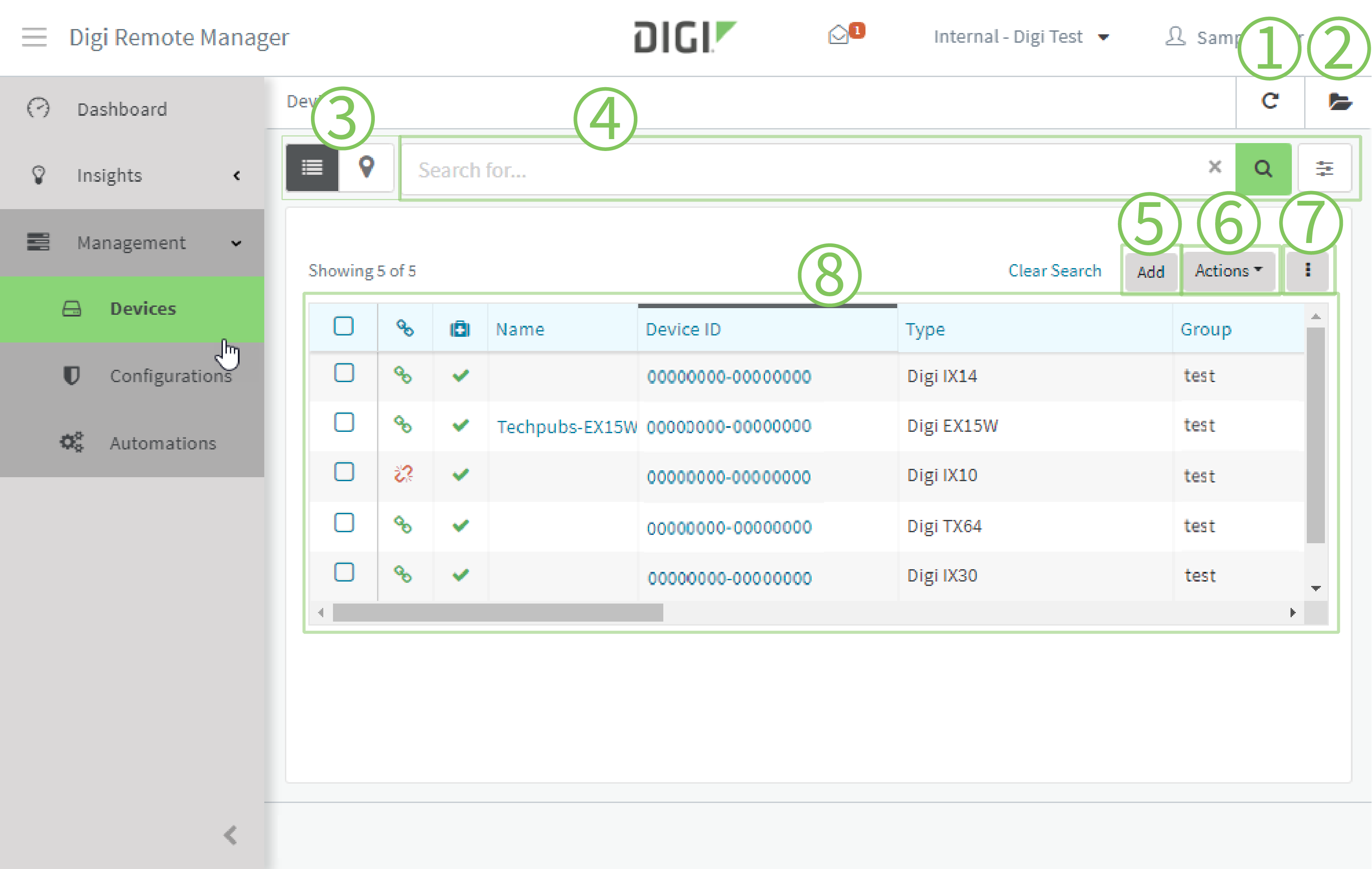Toggle the select-all checkbox in header
1372x869 pixels.
pos(344,326)
